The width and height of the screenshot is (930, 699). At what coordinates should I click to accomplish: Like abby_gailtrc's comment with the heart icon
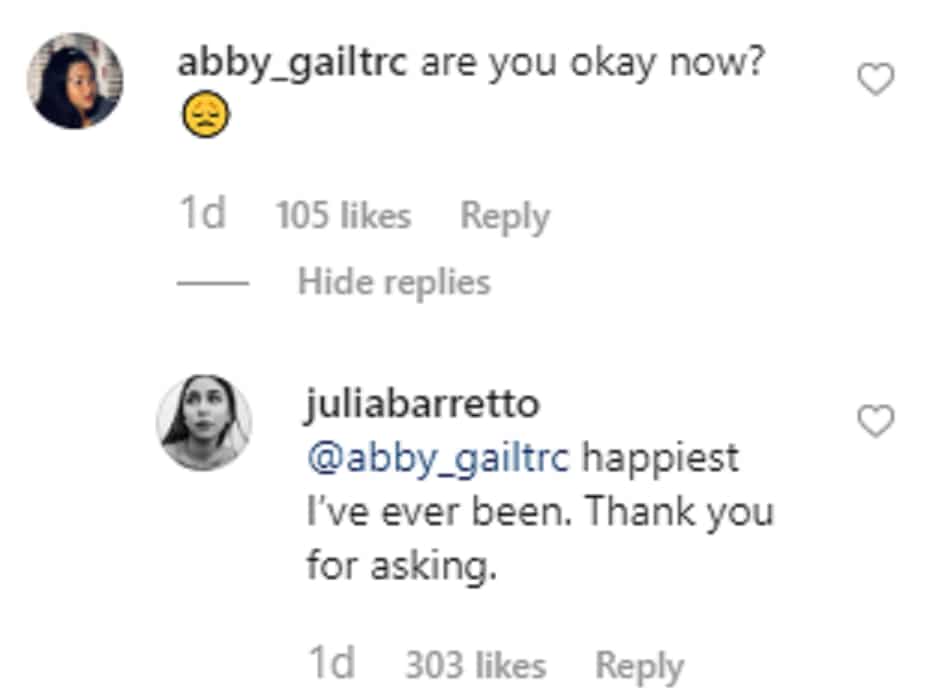(x=876, y=79)
